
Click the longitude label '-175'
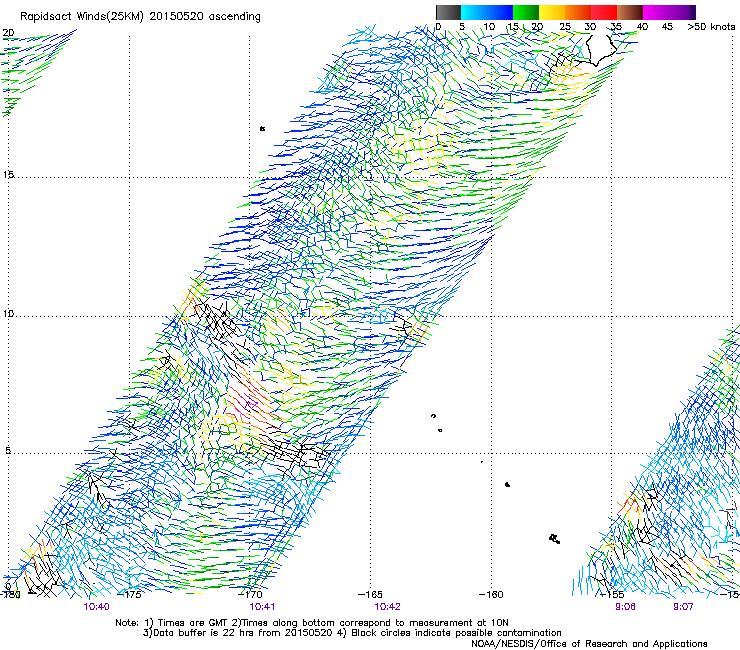(x=129, y=595)
